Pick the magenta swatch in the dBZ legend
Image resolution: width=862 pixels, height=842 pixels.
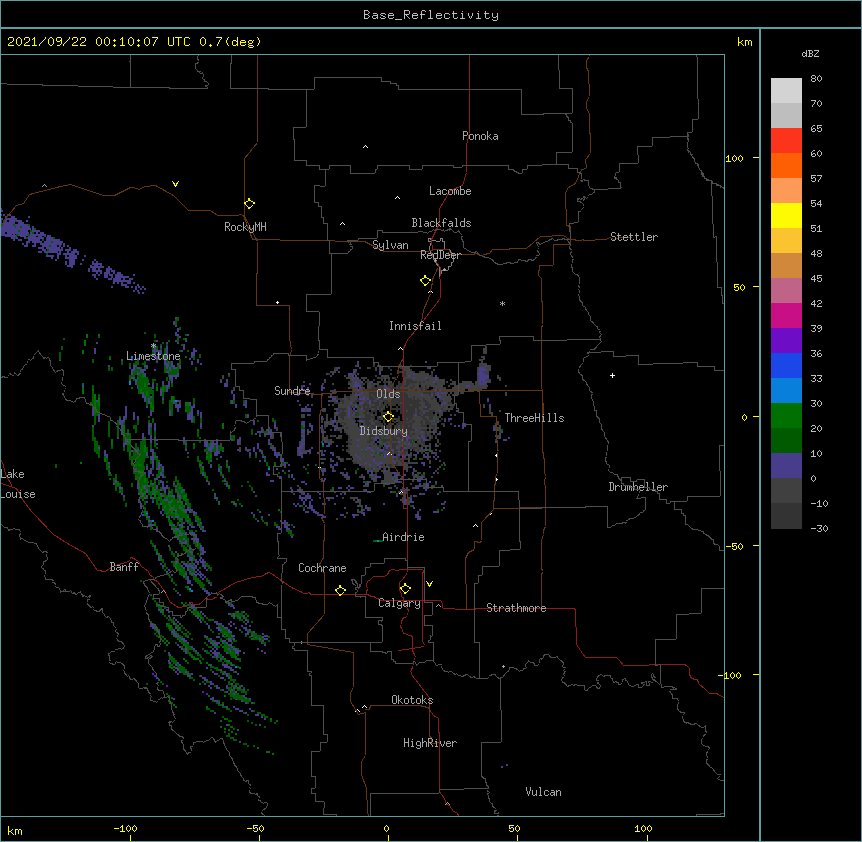tap(786, 315)
